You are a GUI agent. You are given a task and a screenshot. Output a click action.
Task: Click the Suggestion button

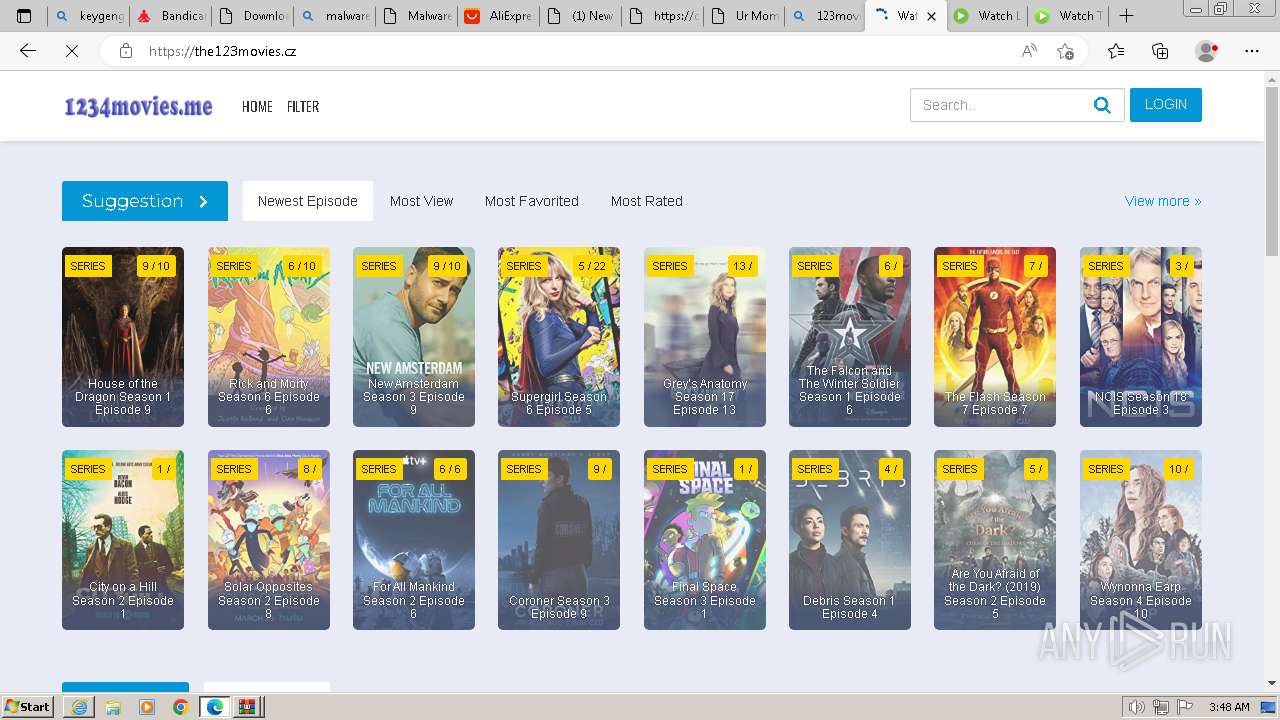145,201
